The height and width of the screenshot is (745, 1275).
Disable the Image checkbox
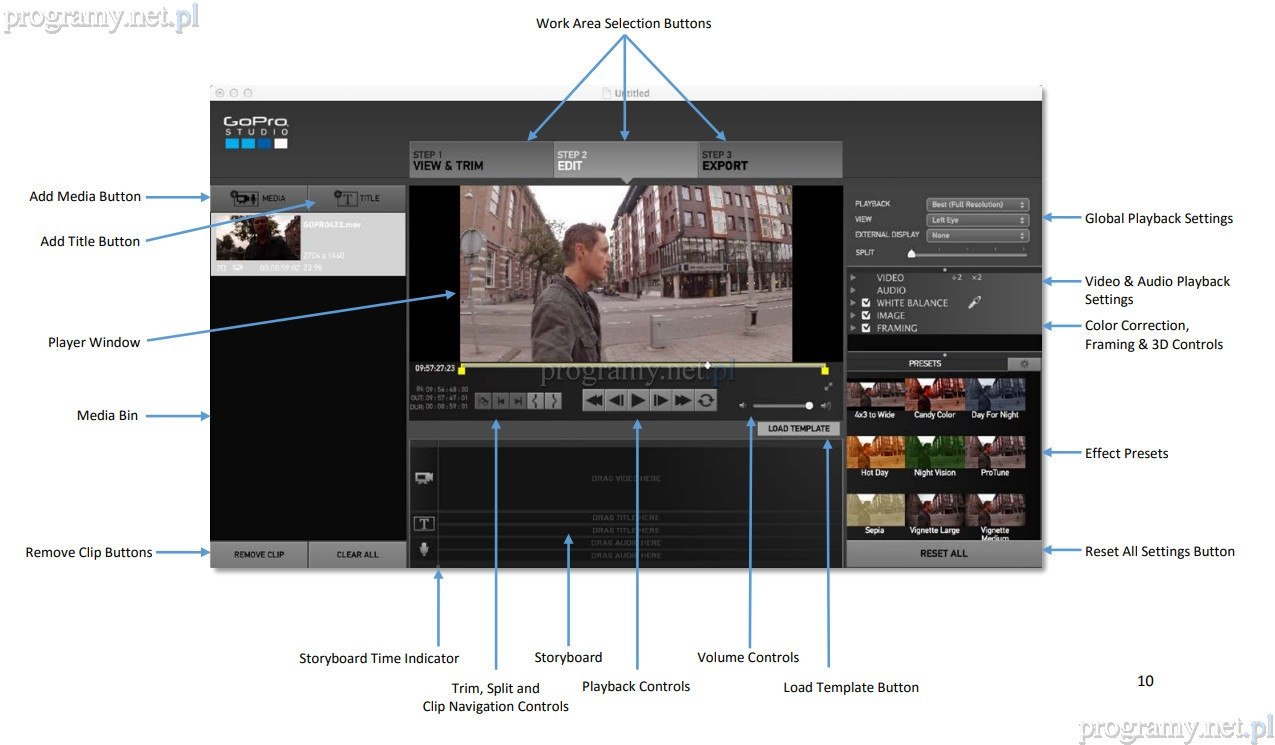(866, 315)
